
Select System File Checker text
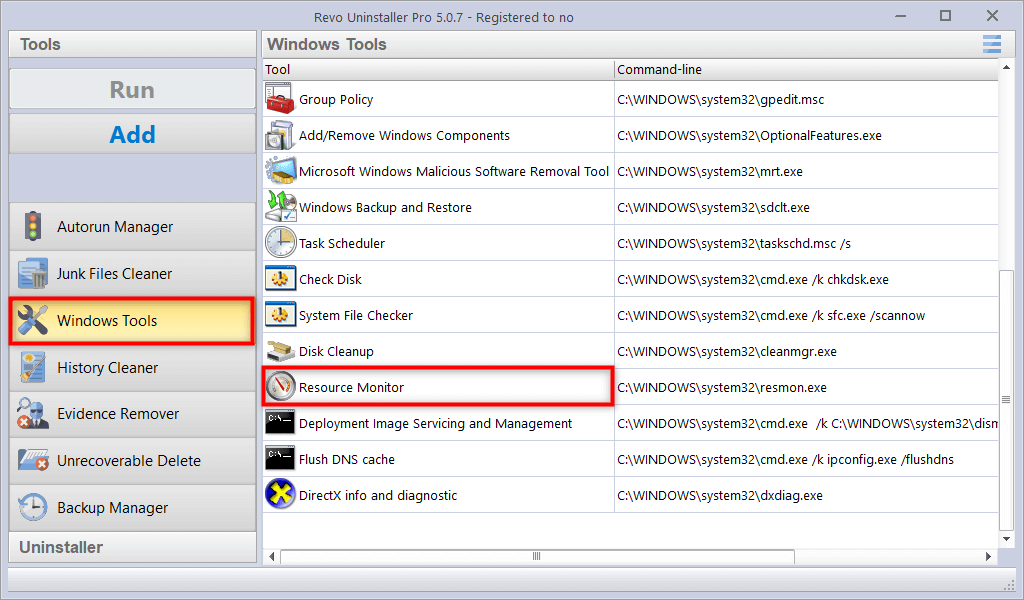(x=356, y=315)
